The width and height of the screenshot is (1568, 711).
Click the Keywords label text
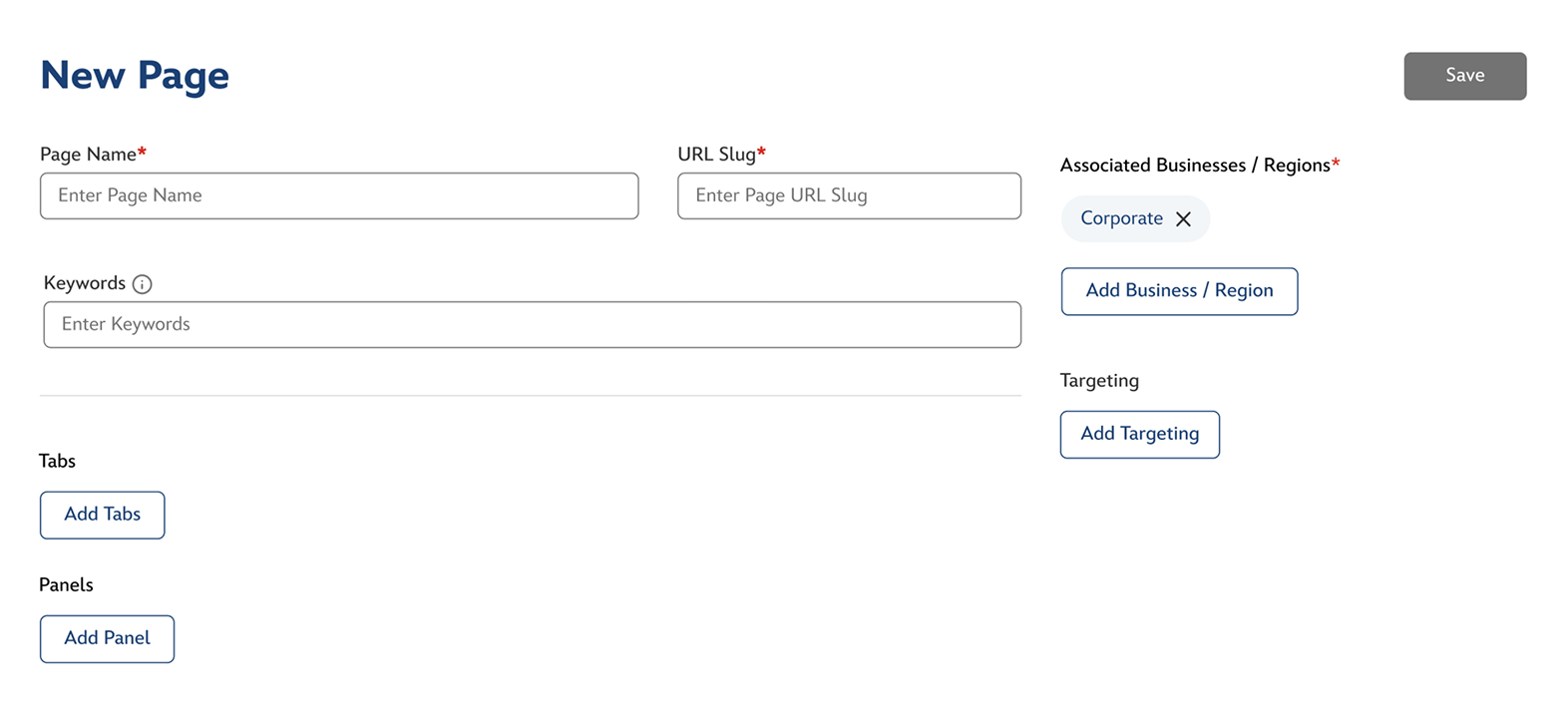coord(85,283)
